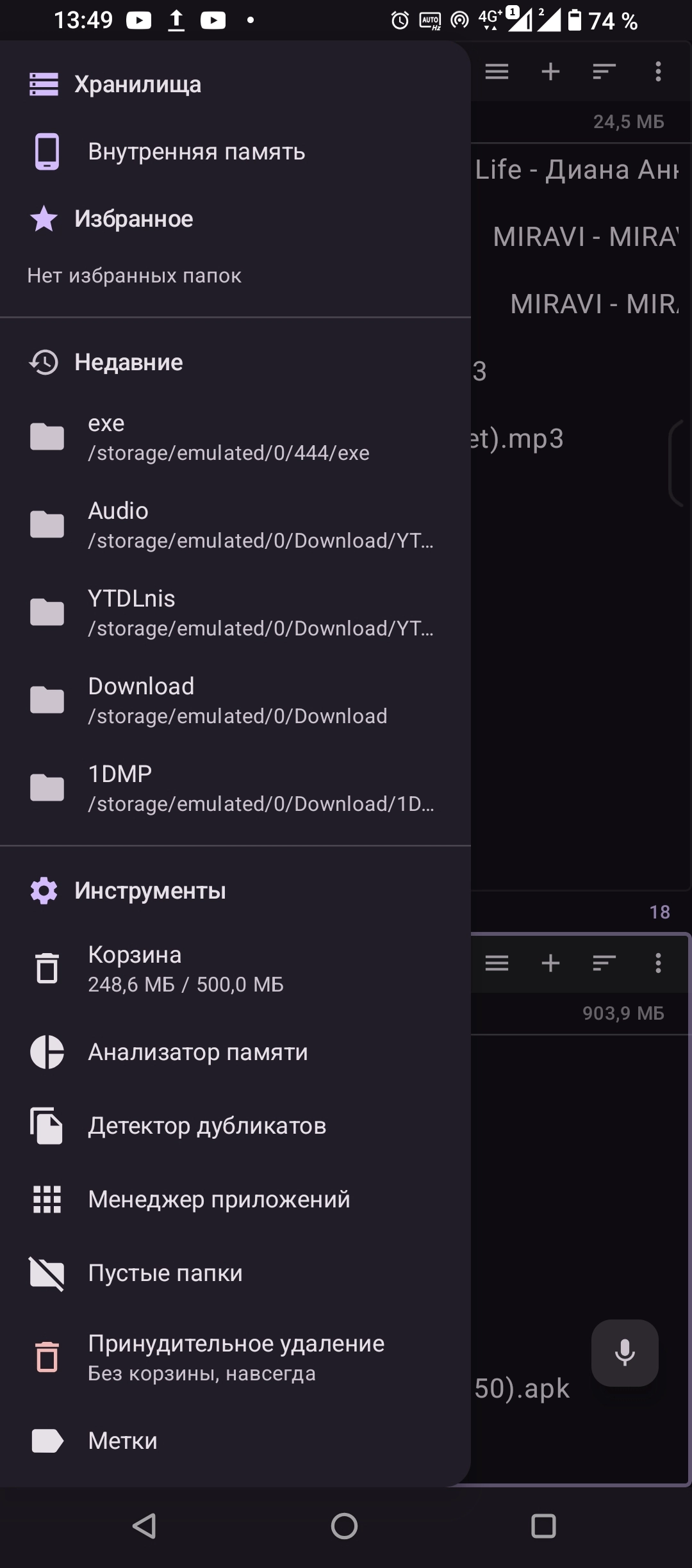Open lower panel's three-dot overflow menu
Image resolution: width=692 pixels, height=1568 pixels.
[x=658, y=963]
